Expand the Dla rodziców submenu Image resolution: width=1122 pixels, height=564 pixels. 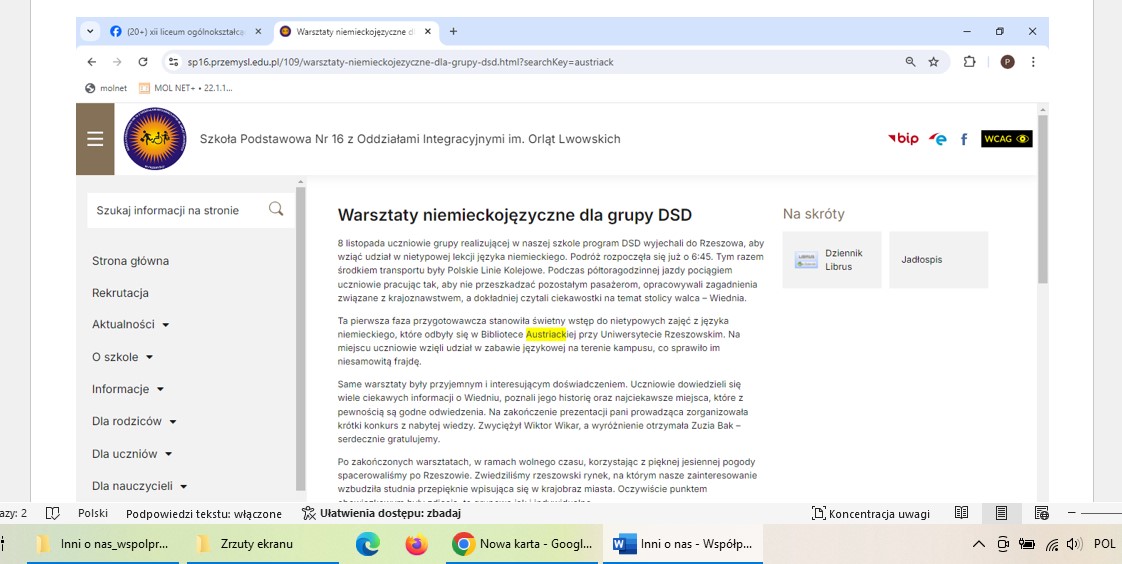point(173,422)
